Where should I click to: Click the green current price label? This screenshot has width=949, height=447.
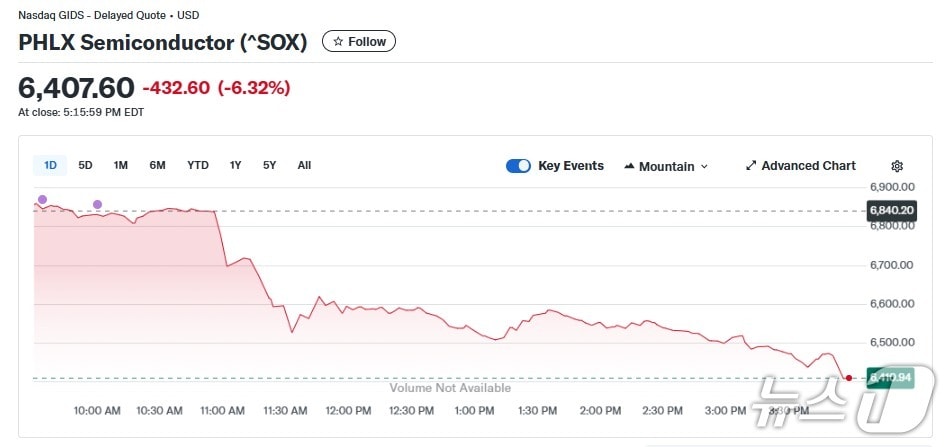[x=892, y=378]
